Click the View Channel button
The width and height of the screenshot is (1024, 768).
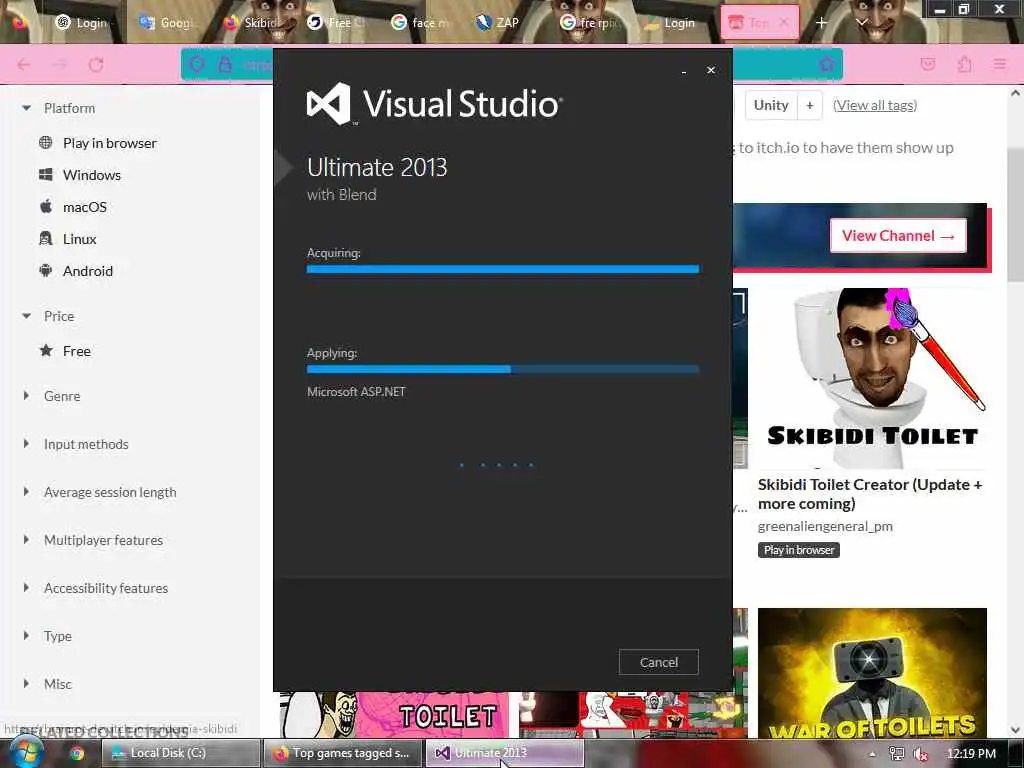[898, 236]
